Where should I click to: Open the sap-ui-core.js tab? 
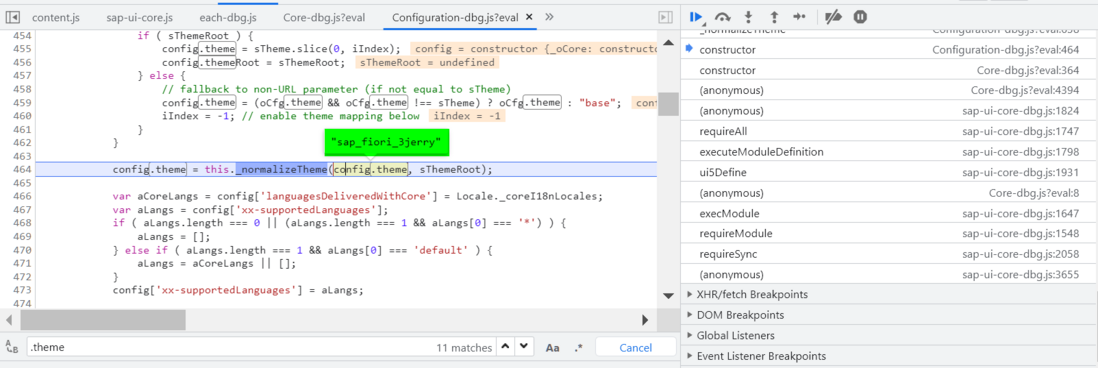point(139,17)
